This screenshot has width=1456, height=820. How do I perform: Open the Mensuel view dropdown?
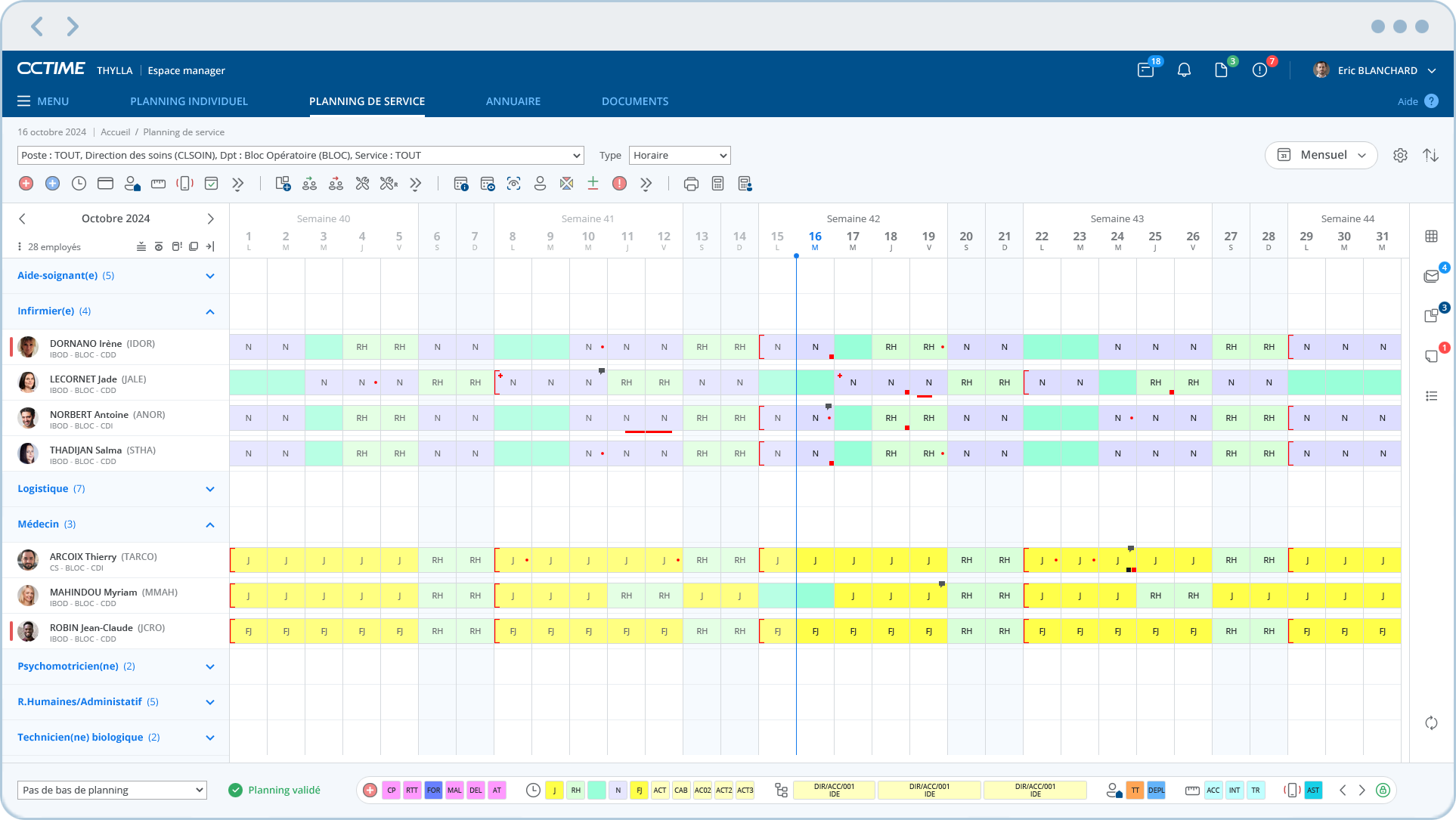coord(1321,155)
